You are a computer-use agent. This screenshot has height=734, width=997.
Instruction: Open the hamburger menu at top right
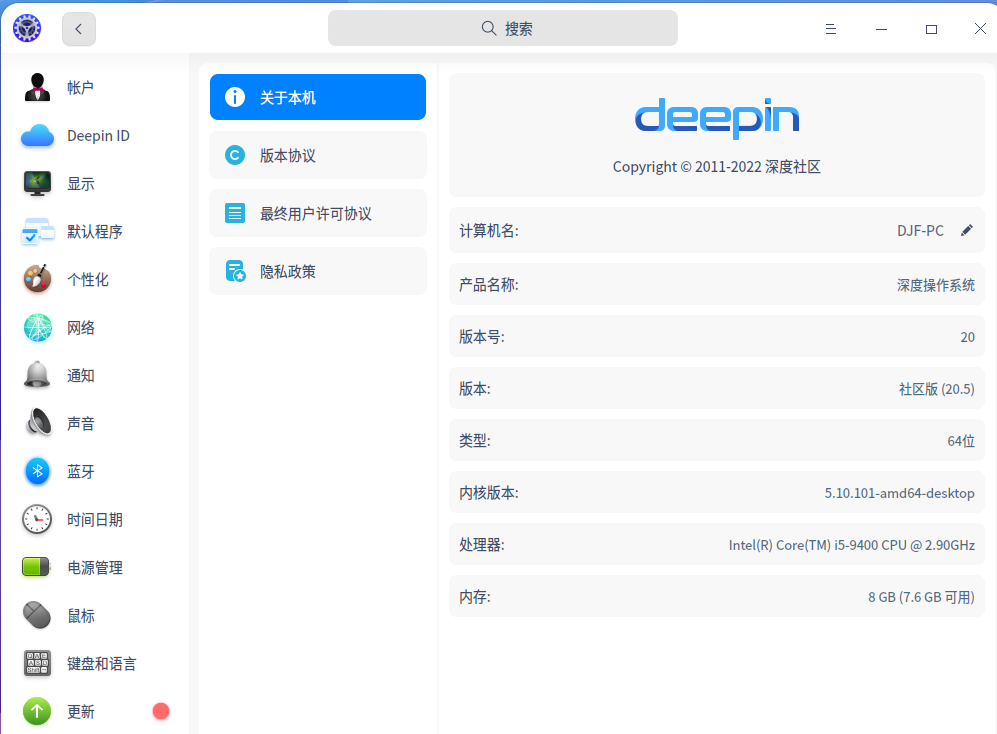tap(830, 29)
